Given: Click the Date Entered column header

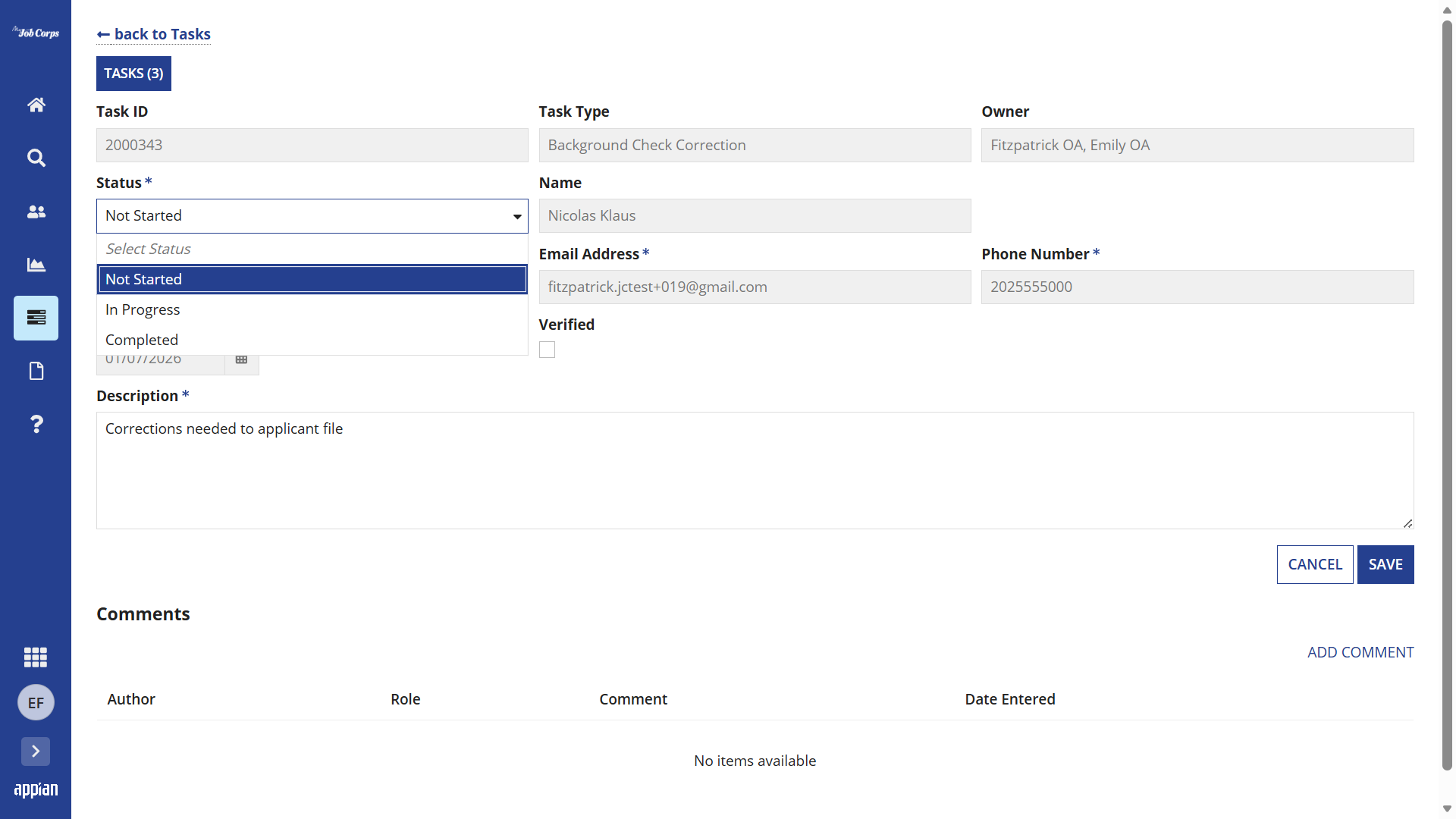Looking at the screenshot, I should tap(1010, 699).
